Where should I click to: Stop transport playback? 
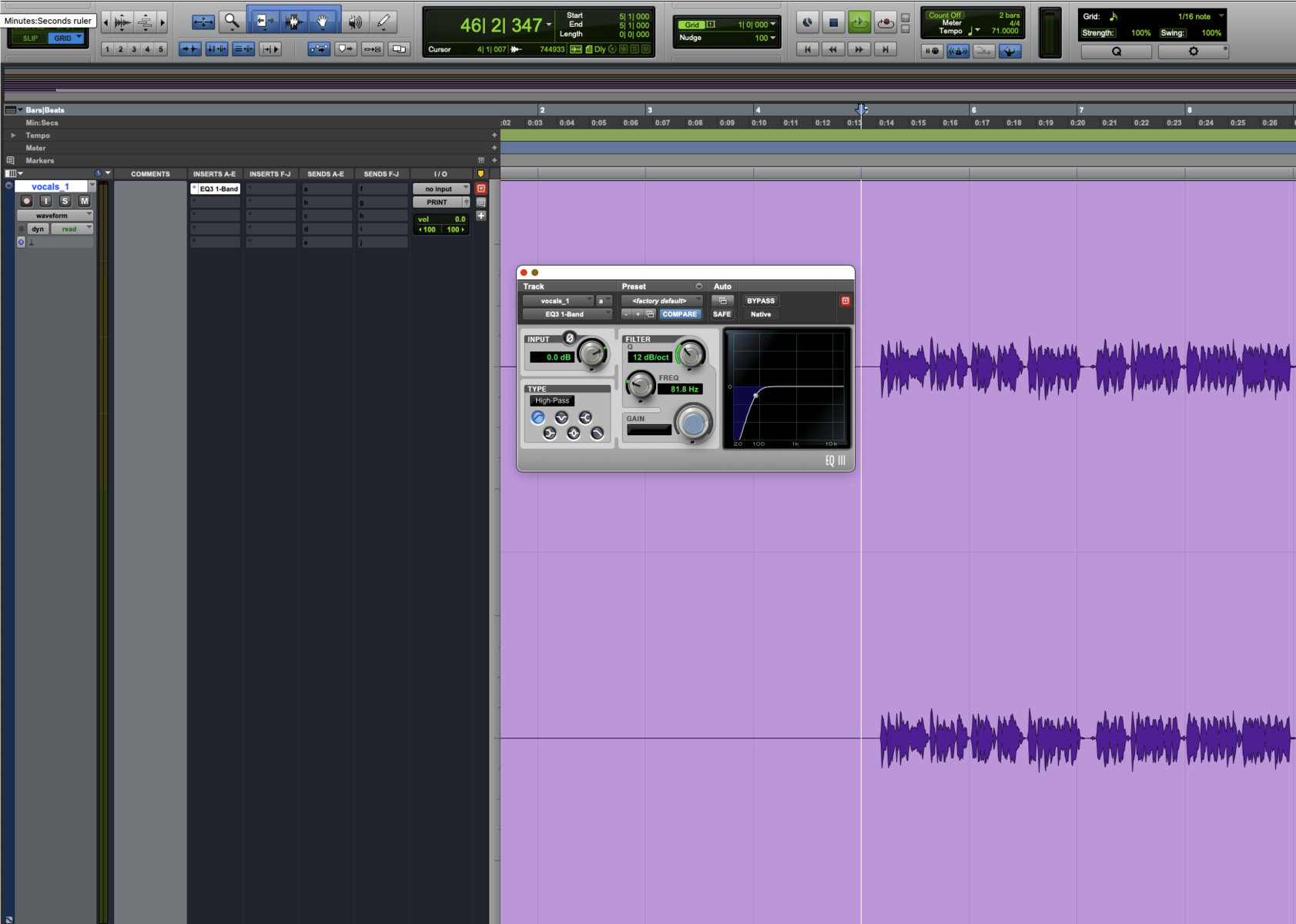(833, 22)
